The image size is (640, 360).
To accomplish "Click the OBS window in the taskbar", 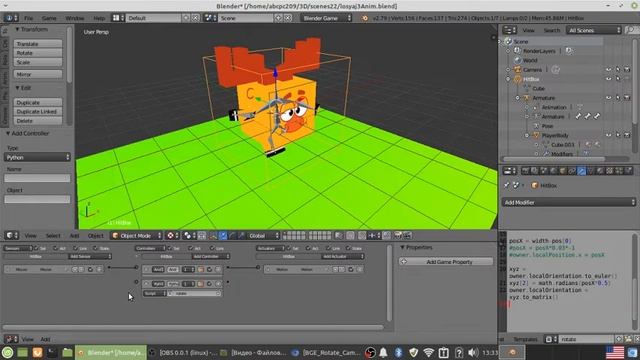I will point(184,352).
